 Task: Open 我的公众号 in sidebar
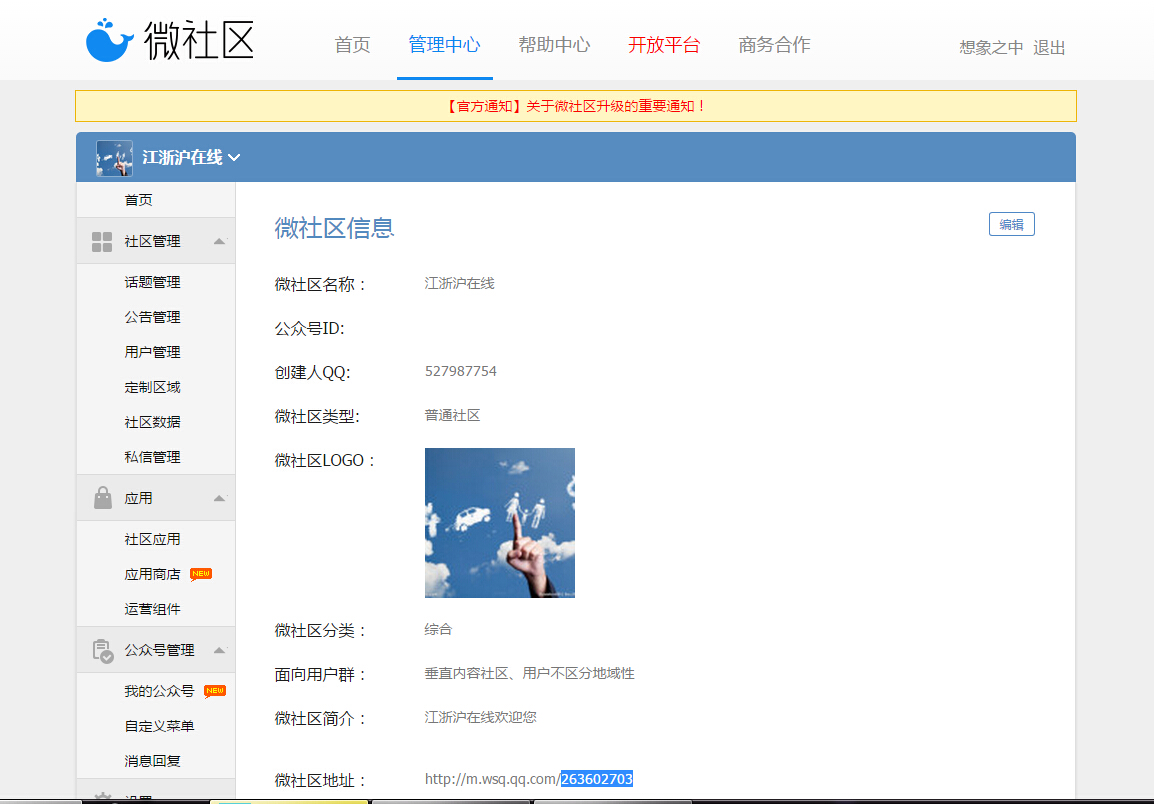159,691
